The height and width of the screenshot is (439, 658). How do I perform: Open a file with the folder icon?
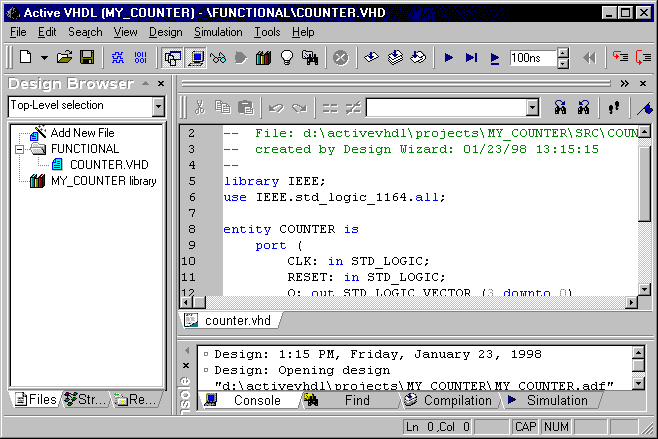coord(65,58)
